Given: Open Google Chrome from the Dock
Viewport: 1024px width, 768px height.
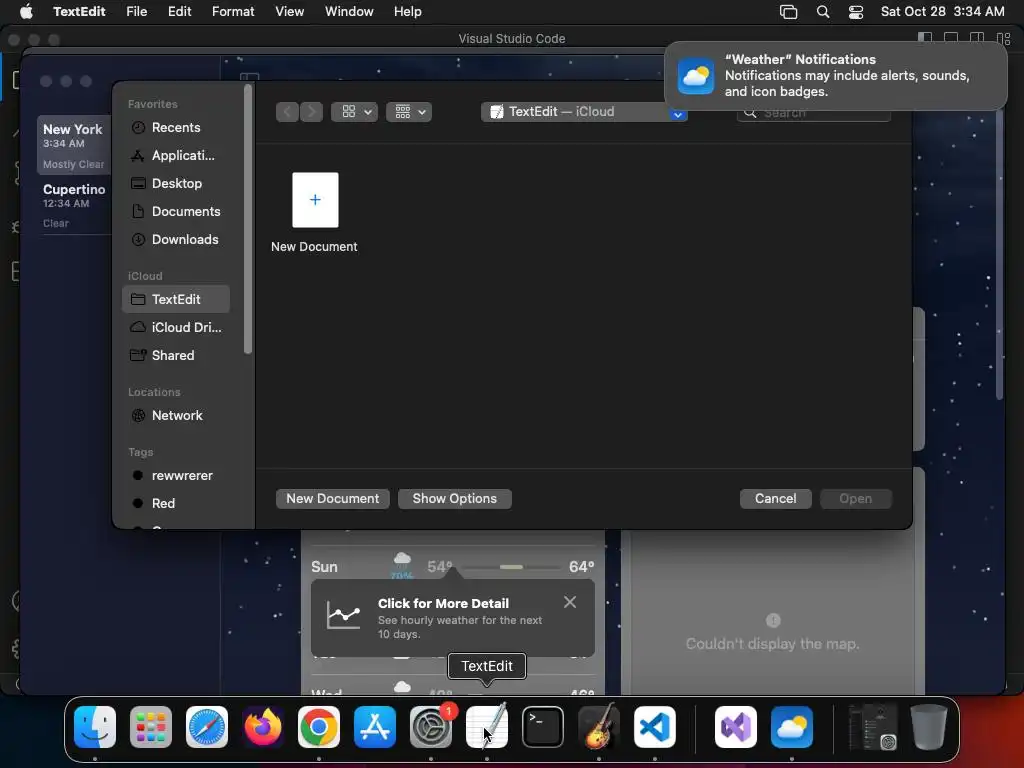Looking at the screenshot, I should click(x=319, y=727).
